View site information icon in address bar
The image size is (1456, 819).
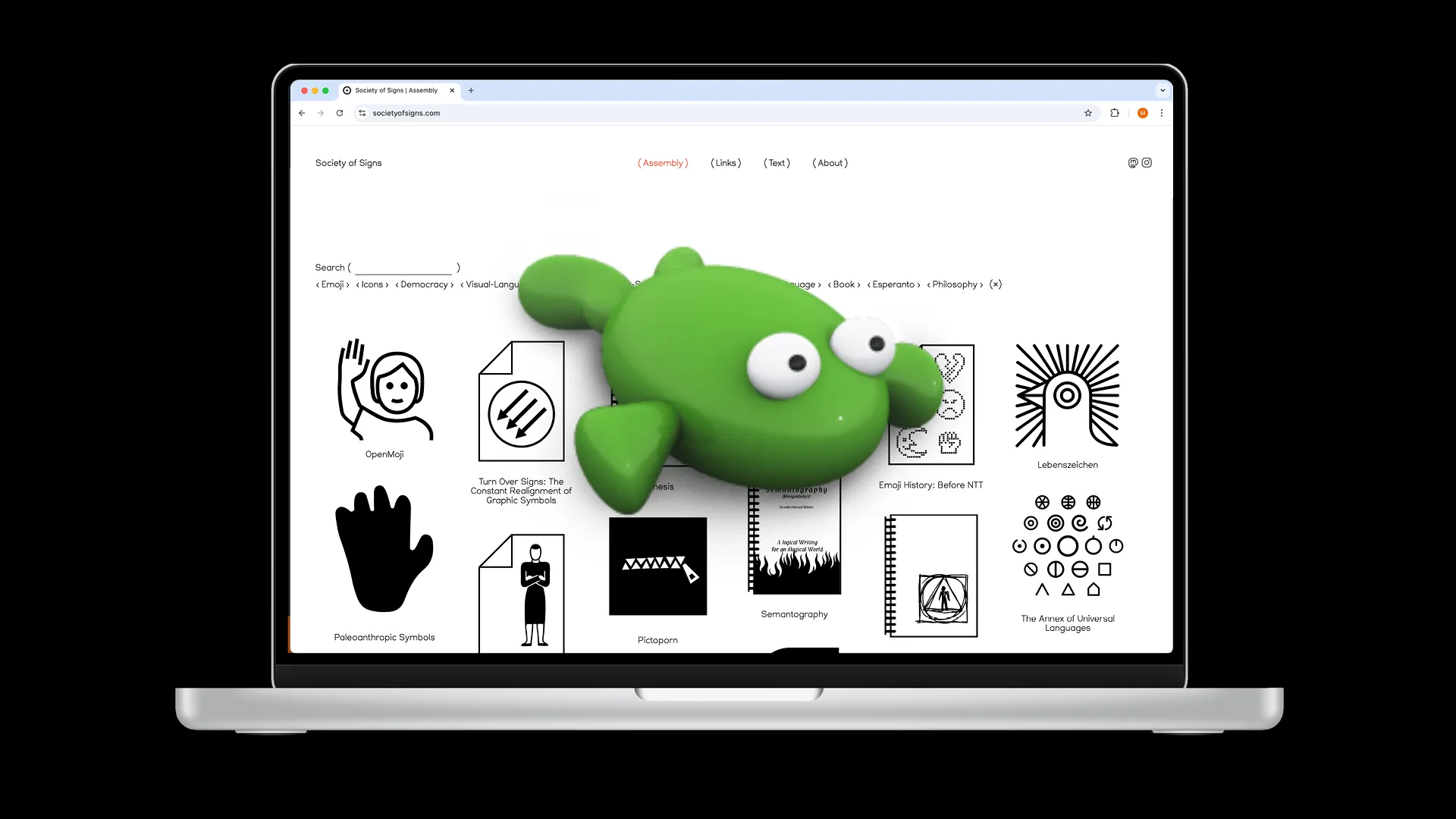pos(362,113)
